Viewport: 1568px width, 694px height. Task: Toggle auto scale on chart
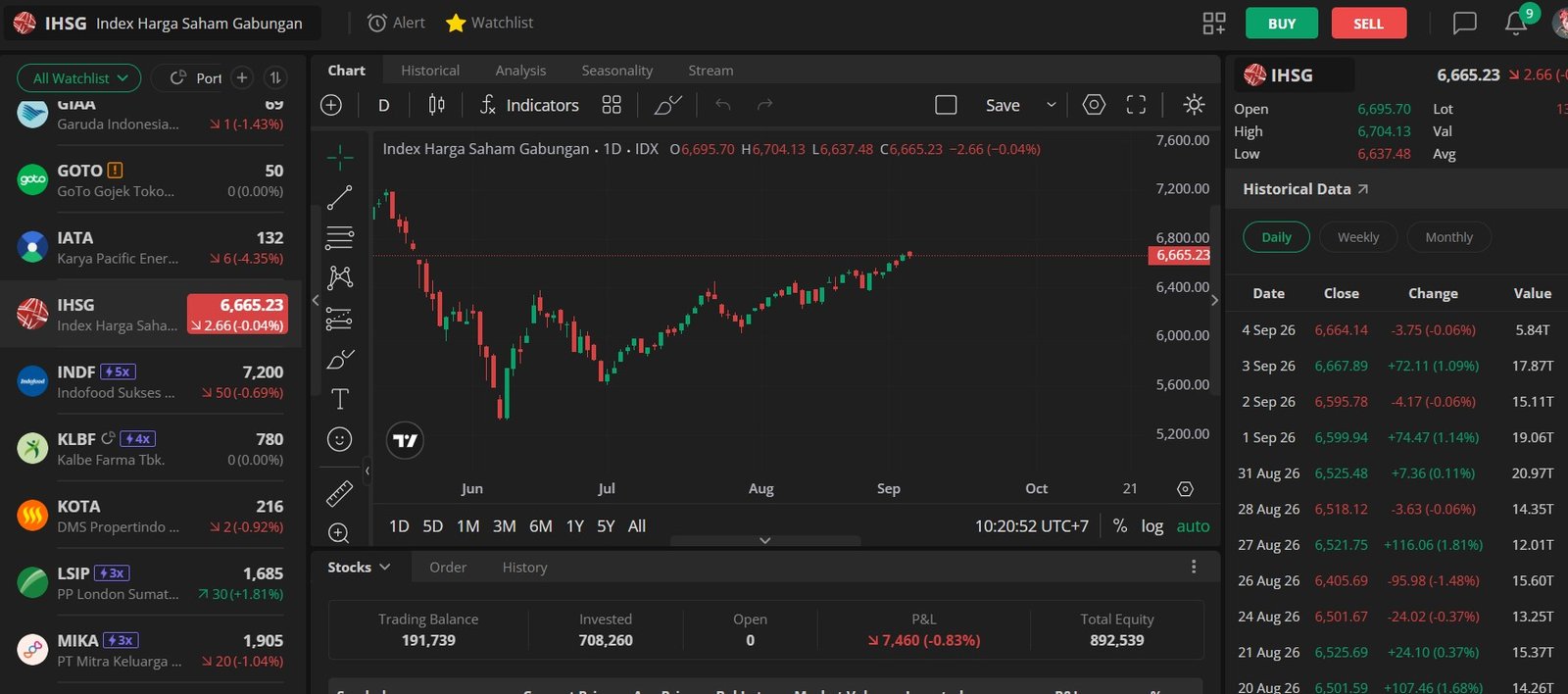click(x=1193, y=526)
